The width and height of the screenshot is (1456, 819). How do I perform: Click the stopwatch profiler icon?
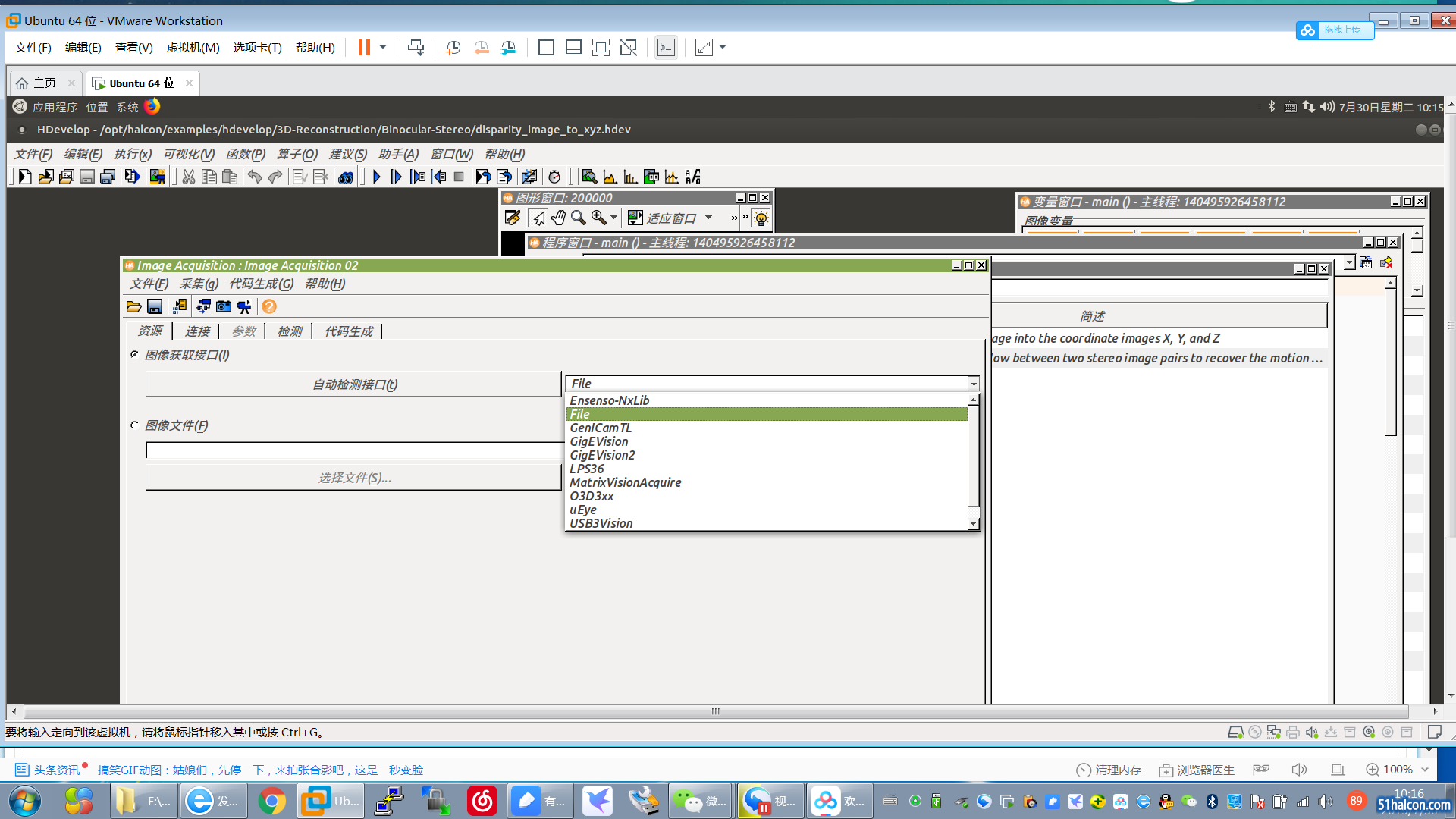554,177
